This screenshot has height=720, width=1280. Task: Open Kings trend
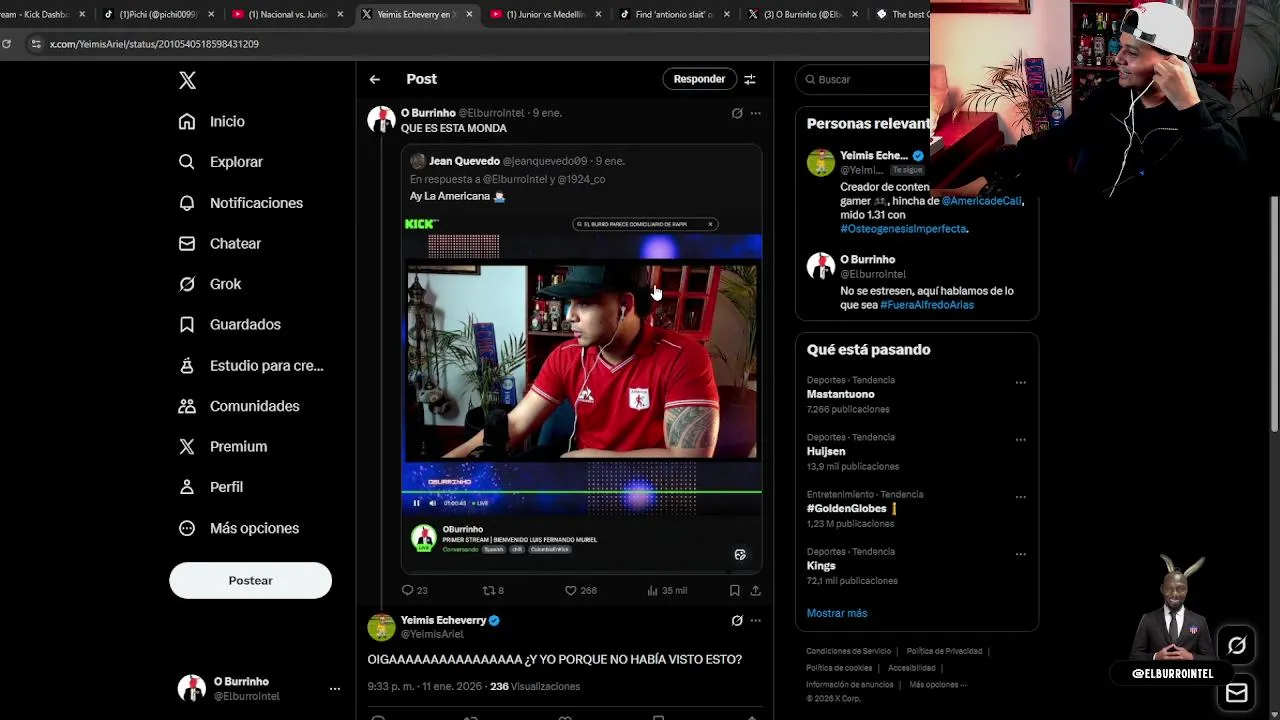[x=821, y=565]
